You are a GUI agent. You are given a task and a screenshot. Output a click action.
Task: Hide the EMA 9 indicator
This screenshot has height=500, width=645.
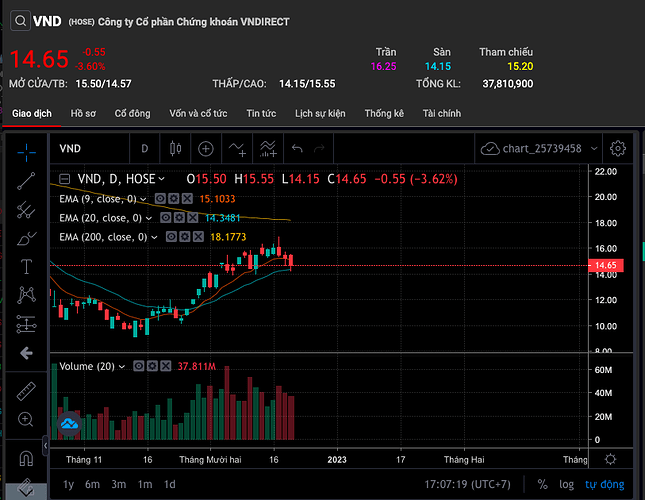(160, 199)
